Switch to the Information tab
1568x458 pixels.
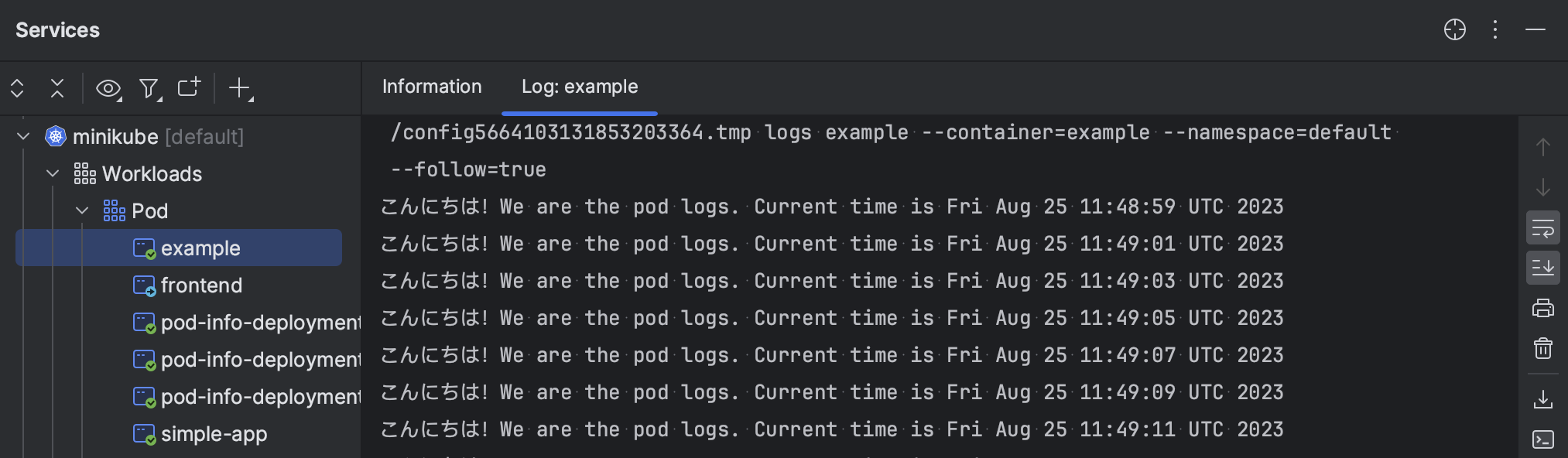pos(431,87)
